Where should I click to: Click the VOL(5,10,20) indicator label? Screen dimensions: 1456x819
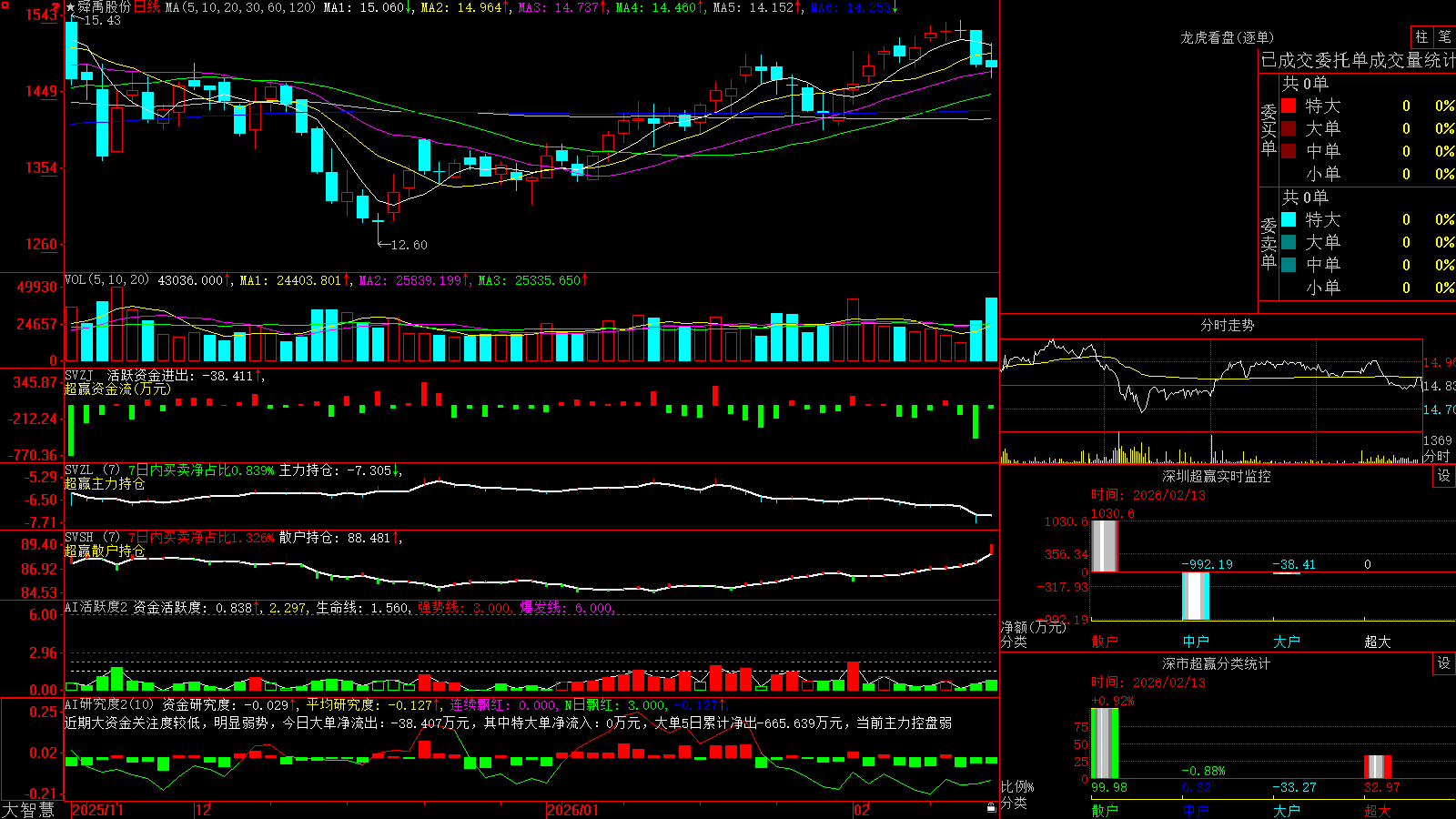[106, 280]
